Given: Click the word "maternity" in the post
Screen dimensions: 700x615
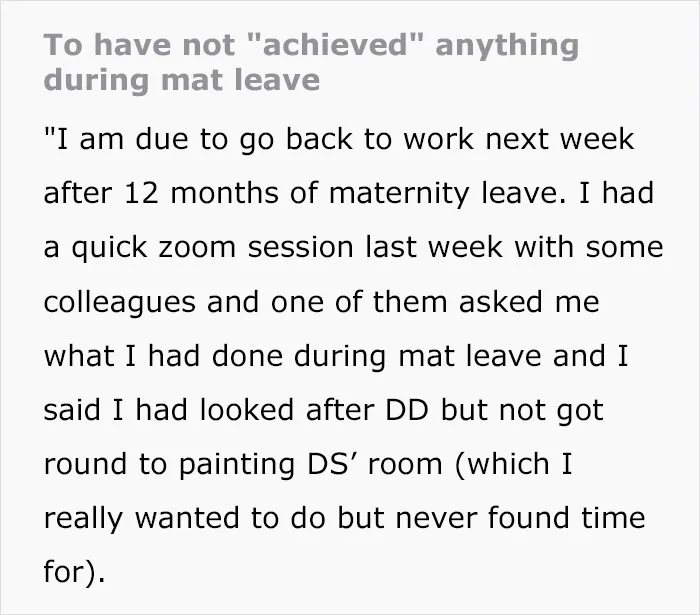Looking at the screenshot, I should tap(399, 193).
